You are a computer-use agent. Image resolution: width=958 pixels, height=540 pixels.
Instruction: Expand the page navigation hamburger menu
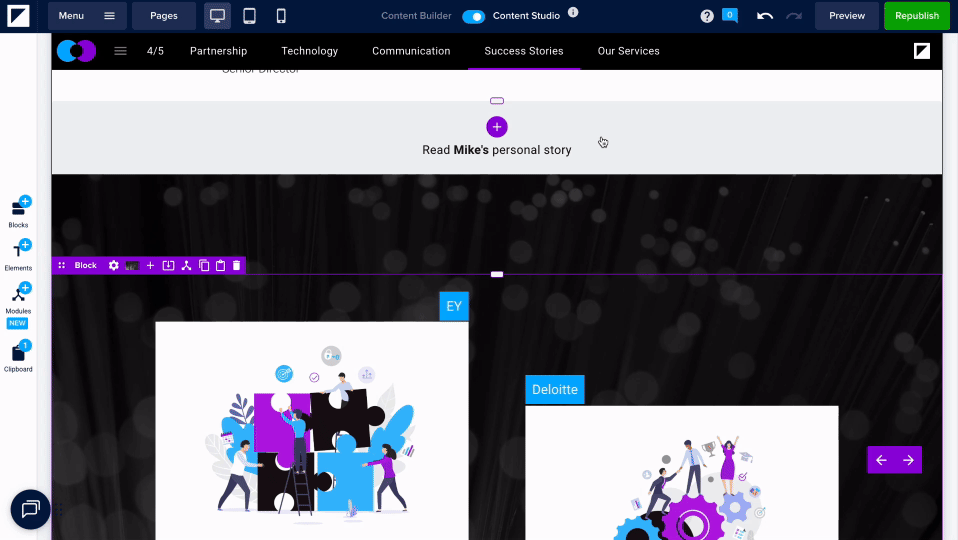pos(120,51)
